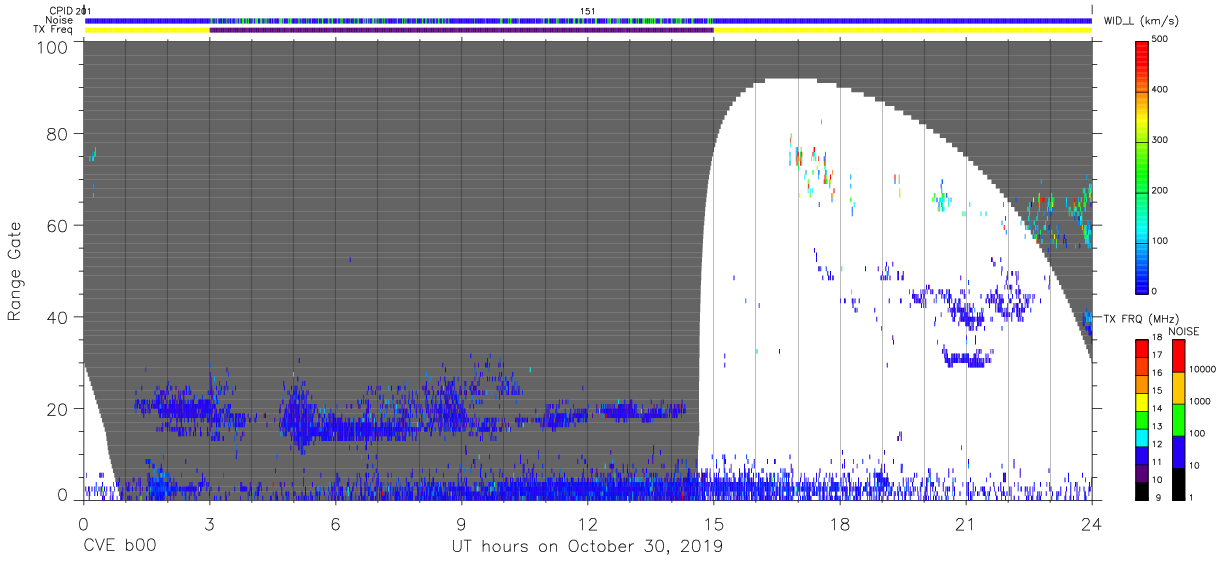This screenshot has height=567, width=1228.
Task: Click the green segment of the NOISE colorbar
Action: pyautogui.click(x=1177, y=420)
